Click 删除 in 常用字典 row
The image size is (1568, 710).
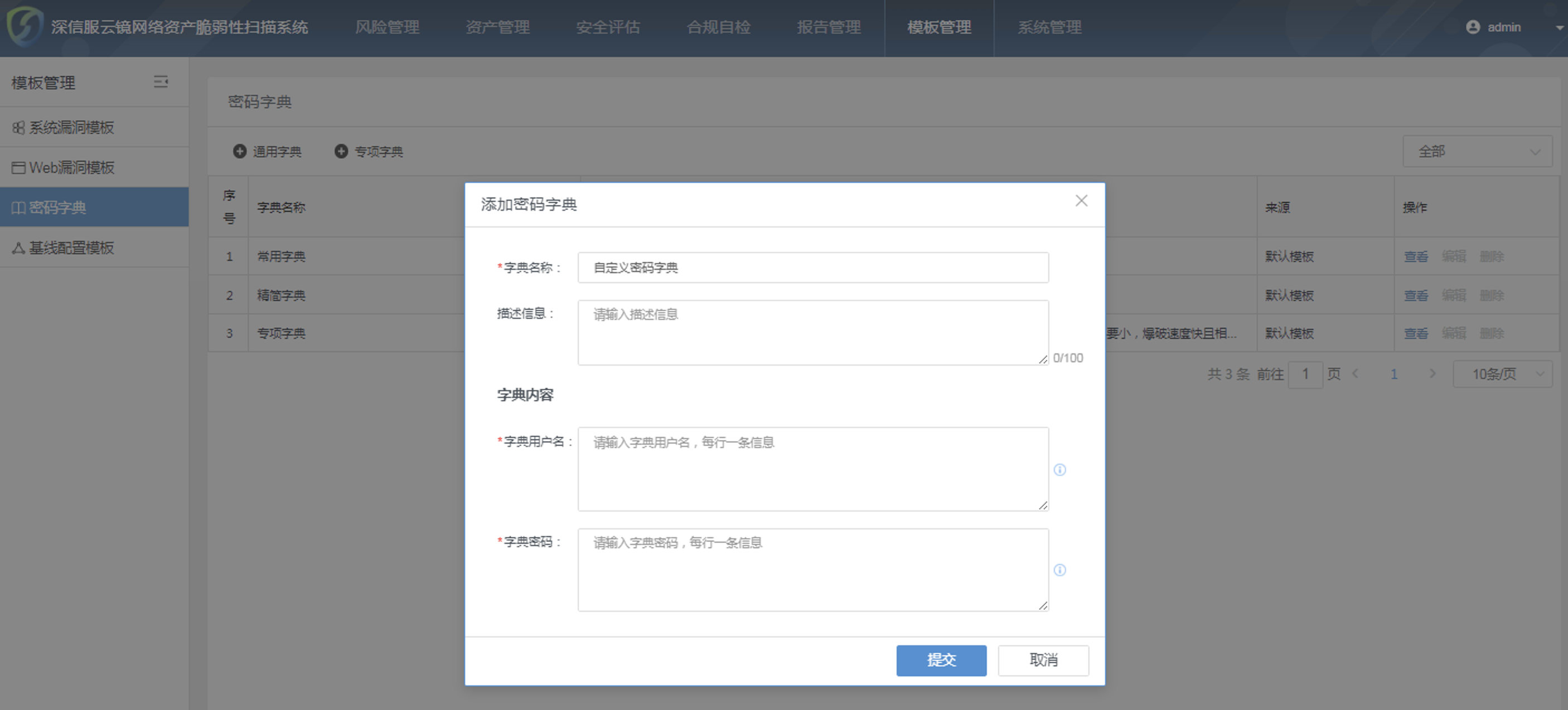click(x=1491, y=256)
